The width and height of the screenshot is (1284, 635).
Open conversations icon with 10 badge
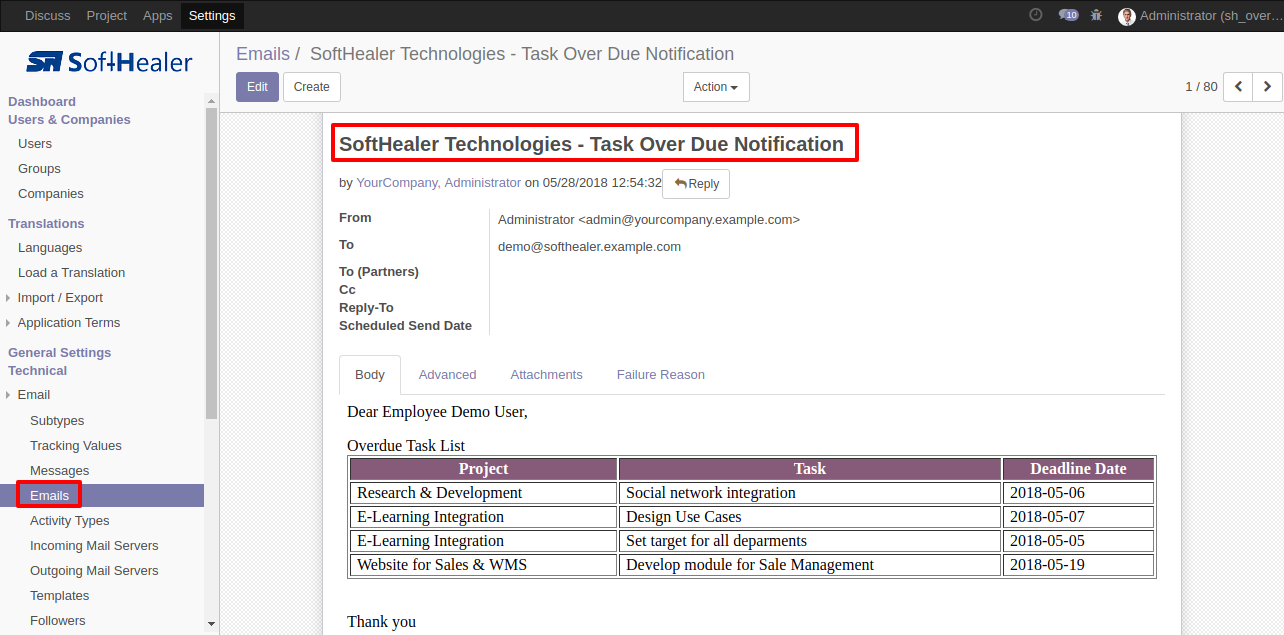[x=1068, y=15]
